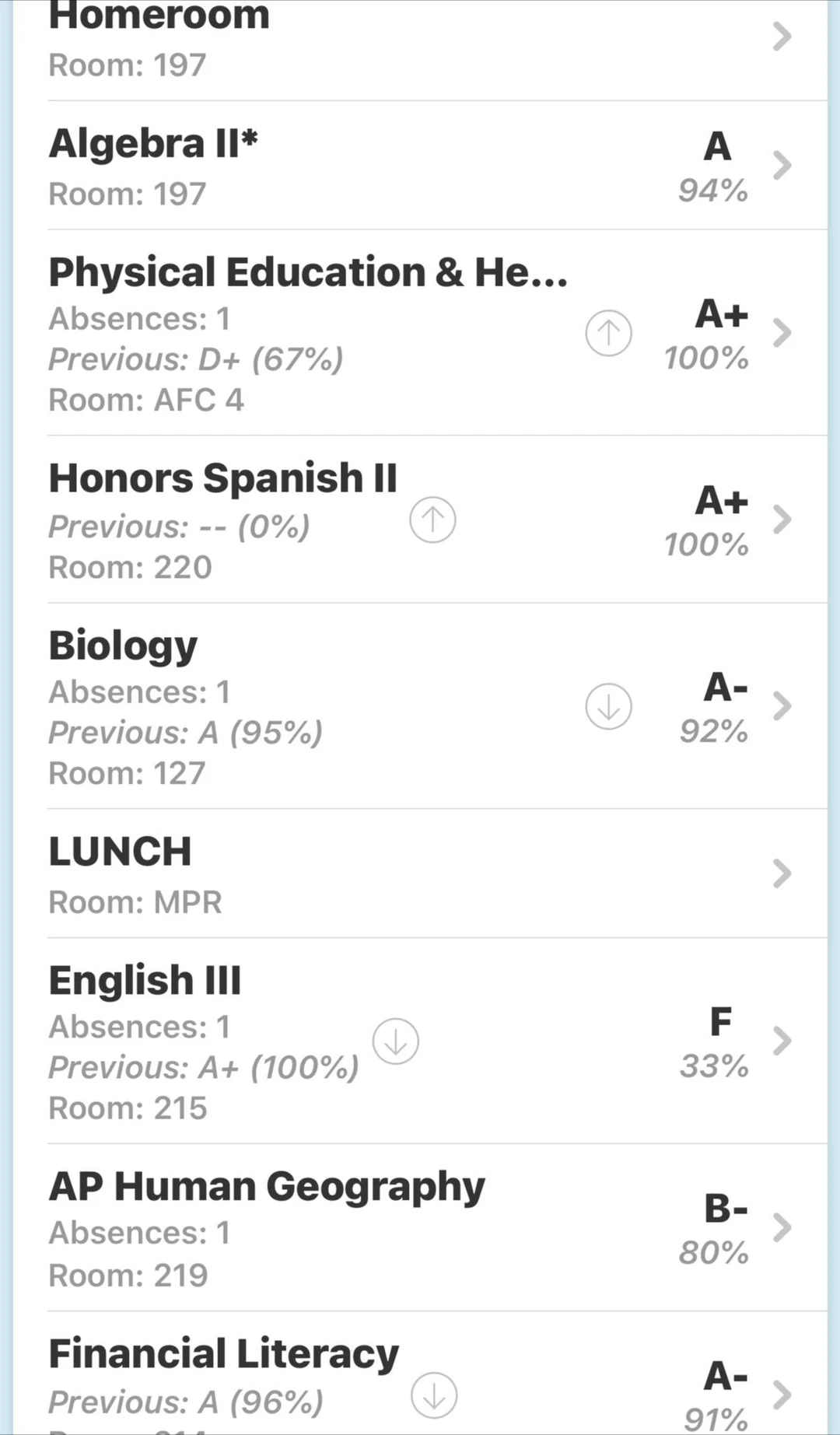Select the Biology class title
This screenshot has height=1435, width=840.
(x=123, y=646)
